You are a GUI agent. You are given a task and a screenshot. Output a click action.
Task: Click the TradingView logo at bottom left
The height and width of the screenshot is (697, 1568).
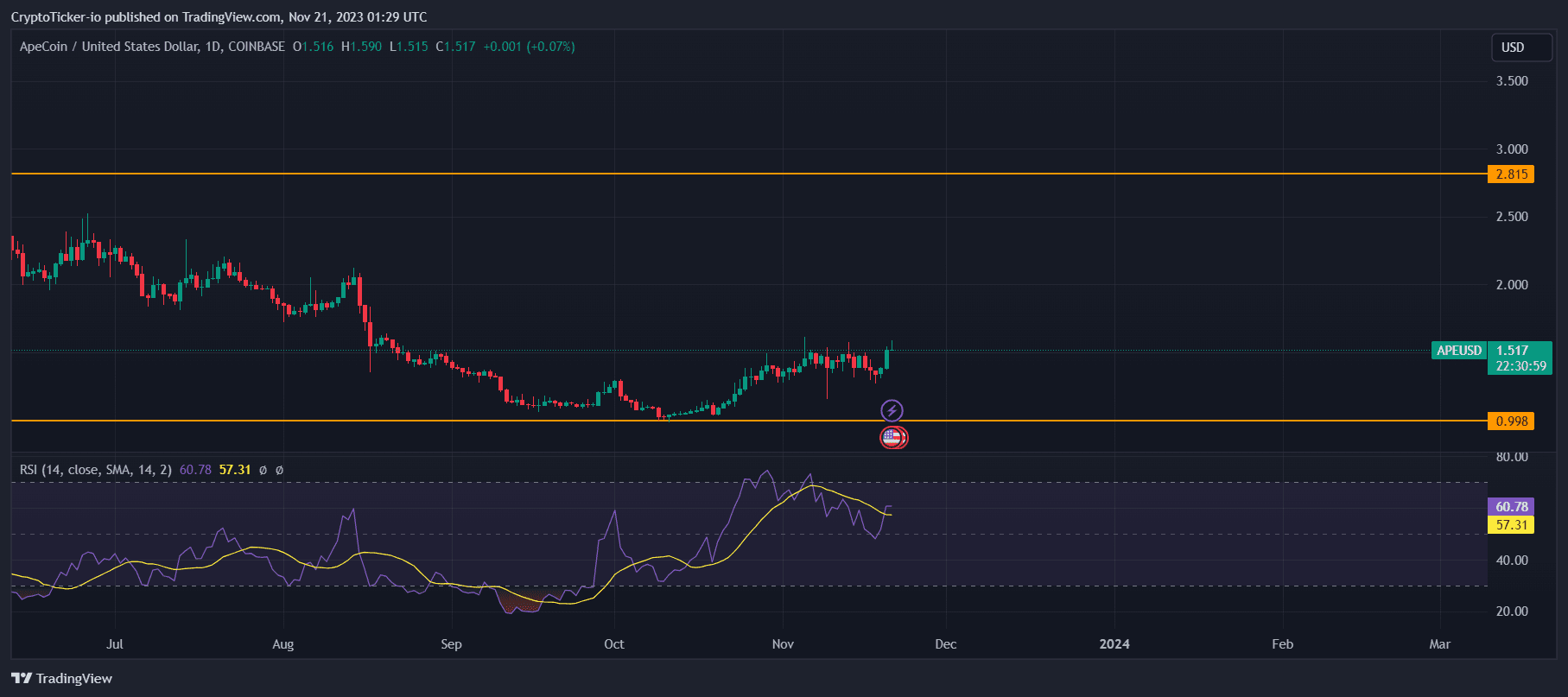pyautogui.click(x=61, y=678)
